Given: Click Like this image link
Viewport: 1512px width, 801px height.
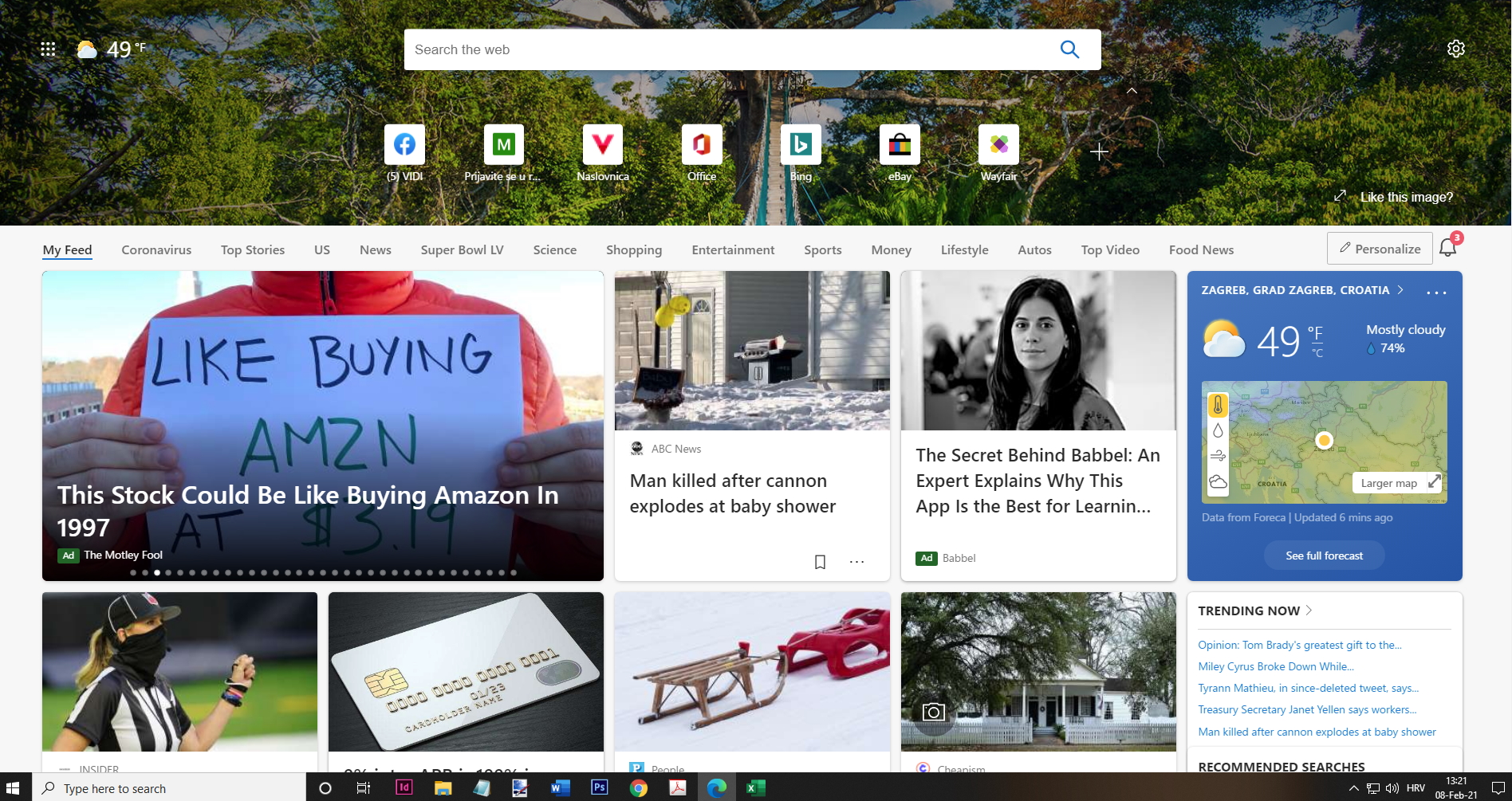Looking at the screenshot, I should (x=1406, y=197).
